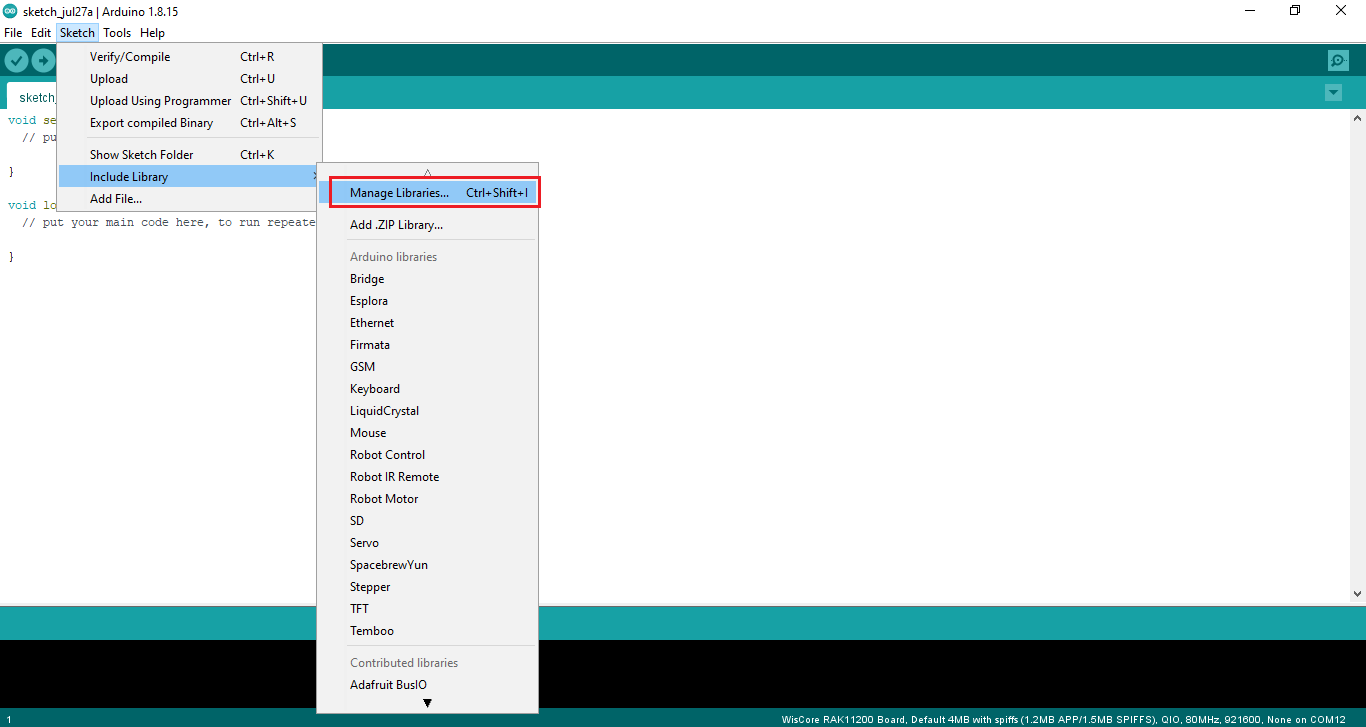
Task: Include the Stepper library
Action: coord(428,587)
